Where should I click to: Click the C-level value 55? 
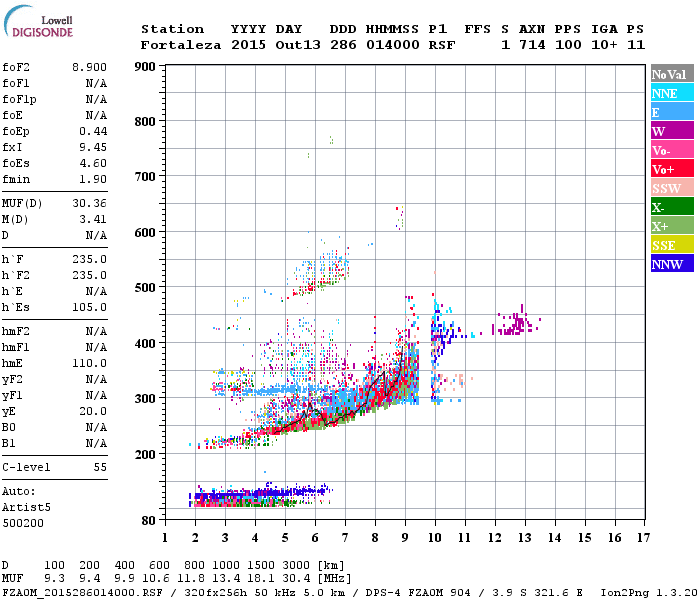(100, 467)
